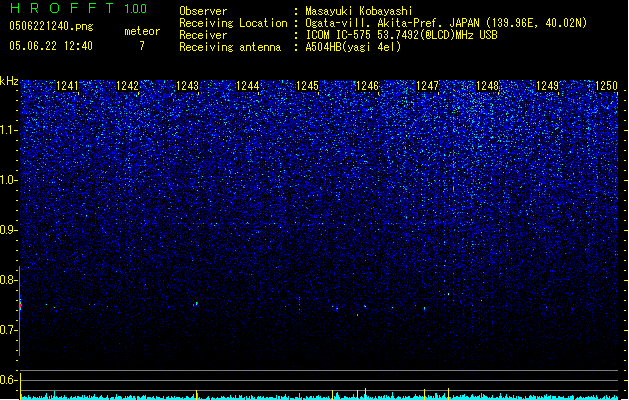Click the 1.0.0 version number
This screenshot has width=629, height=400.
(x=136, y=9)
